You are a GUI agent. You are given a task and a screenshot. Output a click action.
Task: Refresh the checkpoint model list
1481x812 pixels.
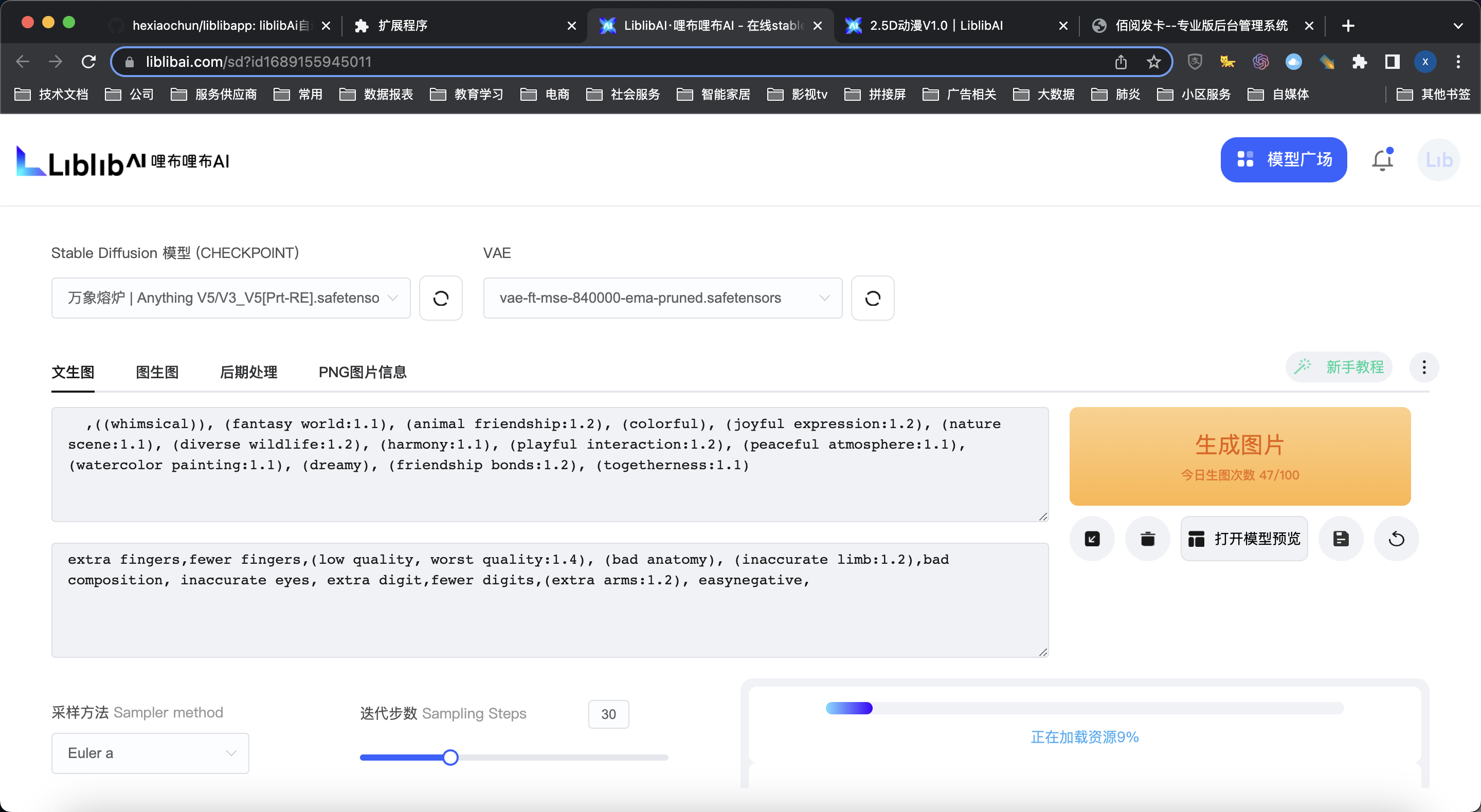440,298
